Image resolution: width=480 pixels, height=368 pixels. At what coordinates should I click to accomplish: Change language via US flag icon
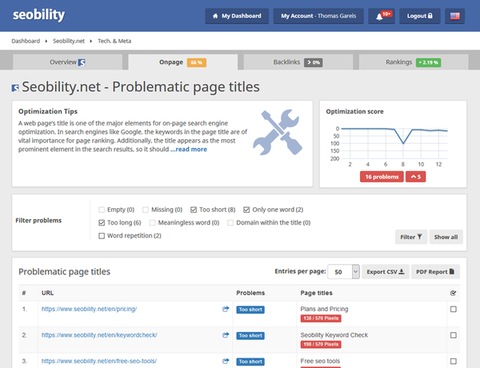(x=455, y=16)
